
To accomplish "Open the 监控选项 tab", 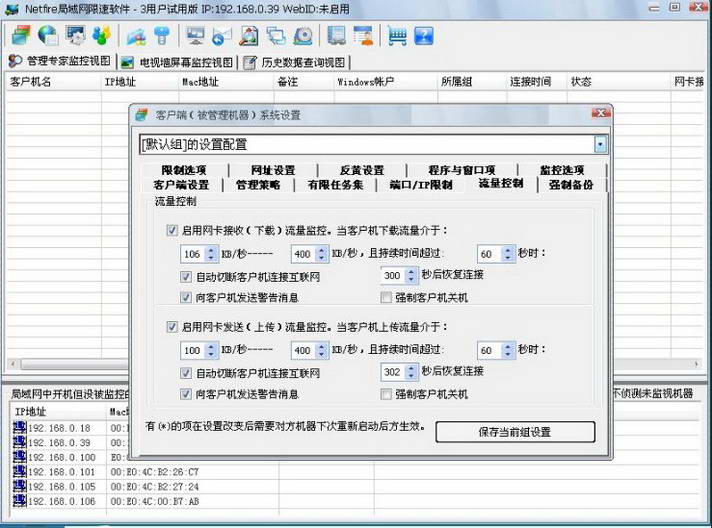I will click(x=562, y=170).
